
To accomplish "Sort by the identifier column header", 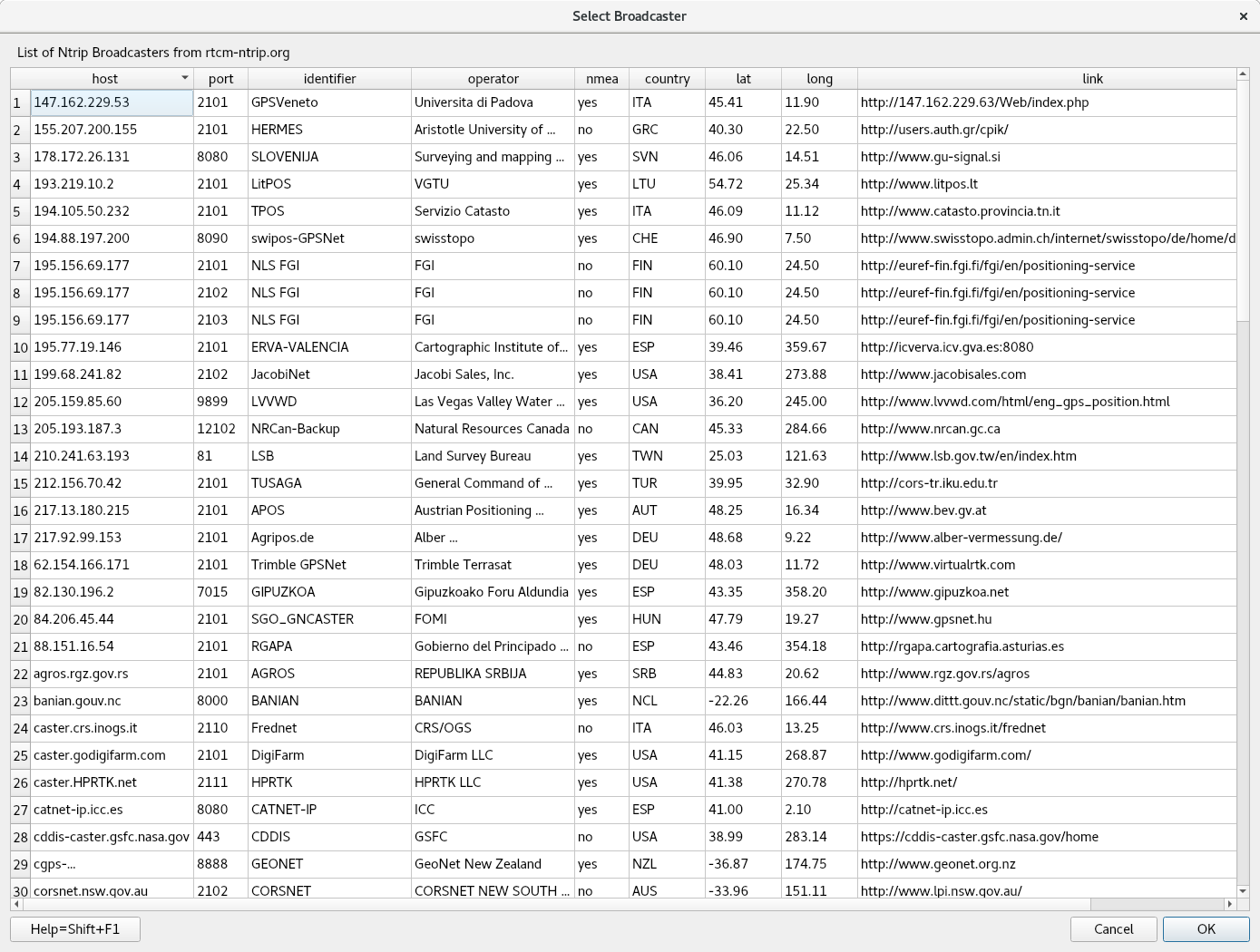I will tap(329, 79).
